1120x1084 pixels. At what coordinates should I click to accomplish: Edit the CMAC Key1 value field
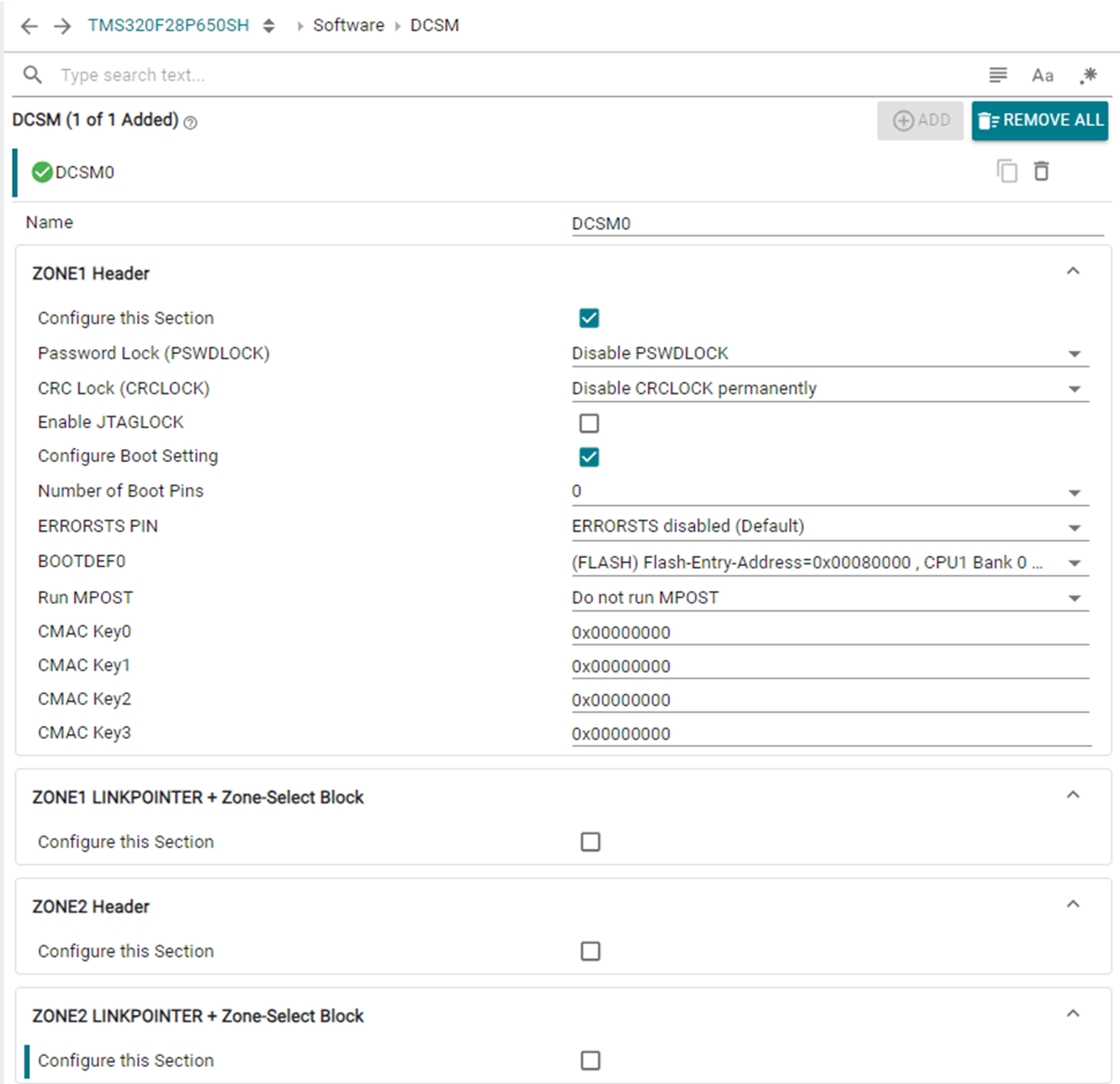pos(830,666)
